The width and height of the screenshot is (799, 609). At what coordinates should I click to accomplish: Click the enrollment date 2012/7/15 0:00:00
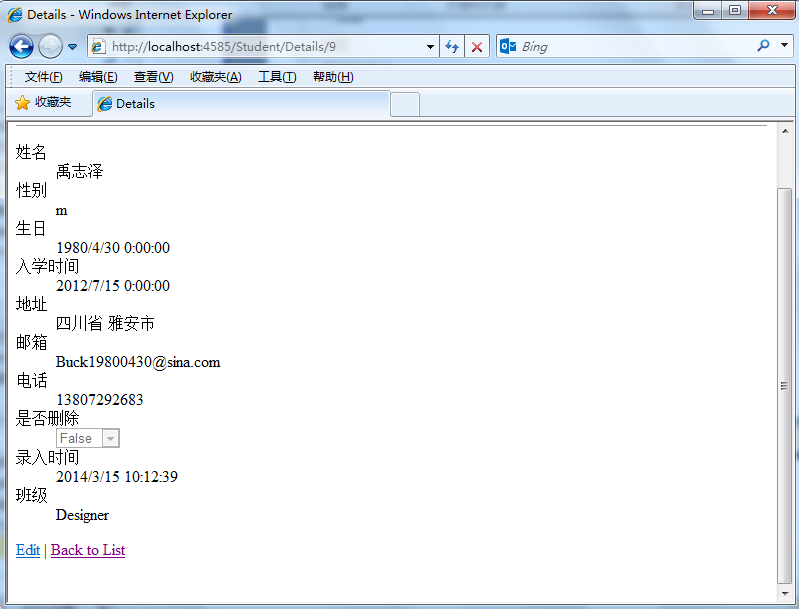click(x=113, y=286)
